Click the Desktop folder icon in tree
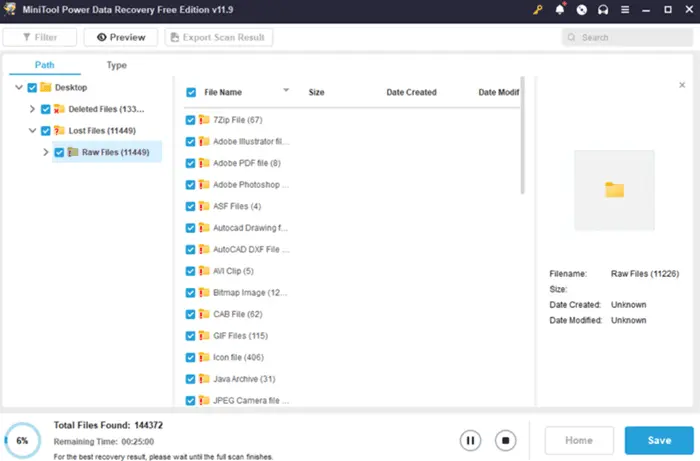Screen dimensions: 700x461 click(46, 87)
